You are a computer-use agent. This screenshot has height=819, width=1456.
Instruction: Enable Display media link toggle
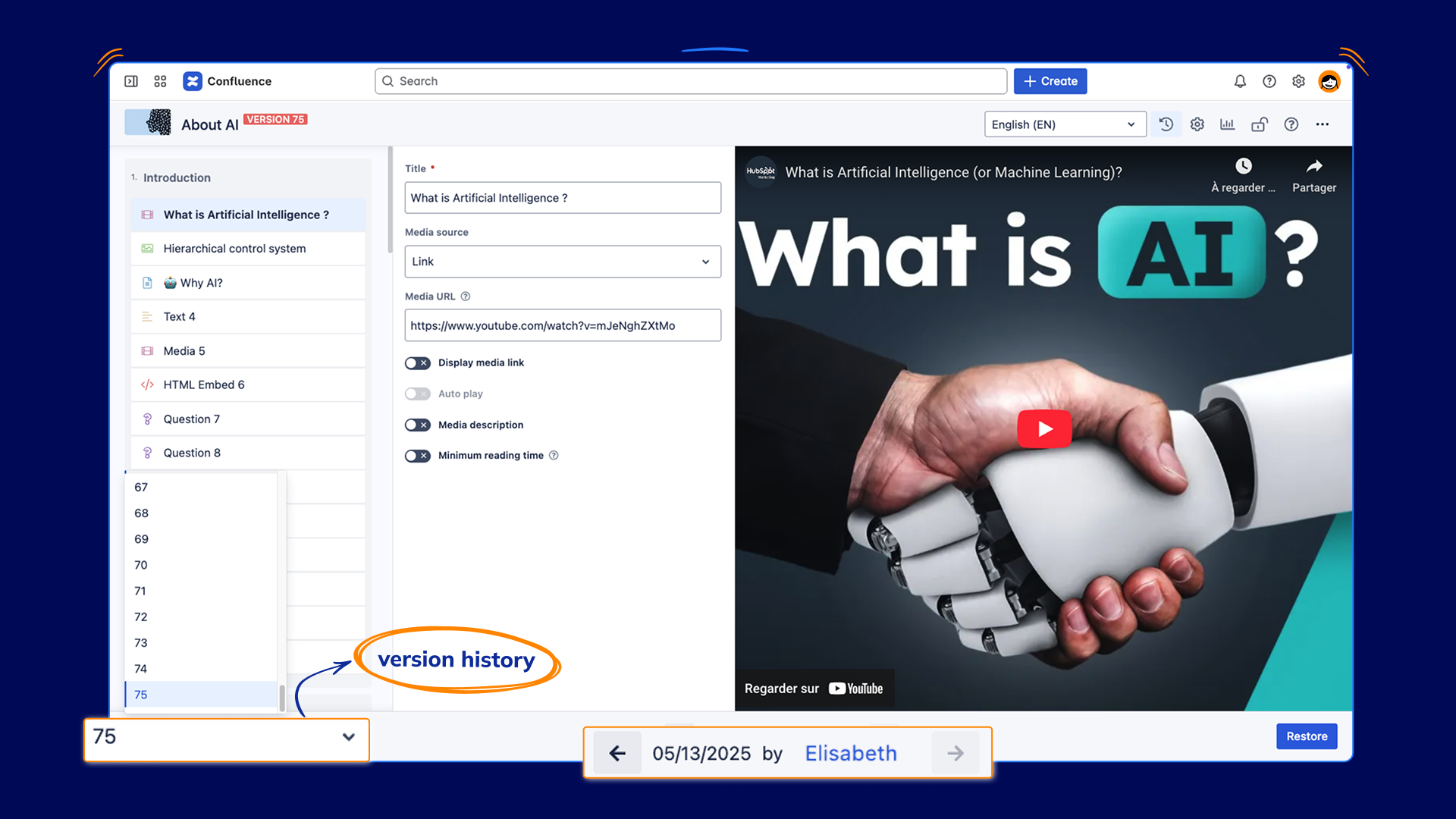[417, 363]
